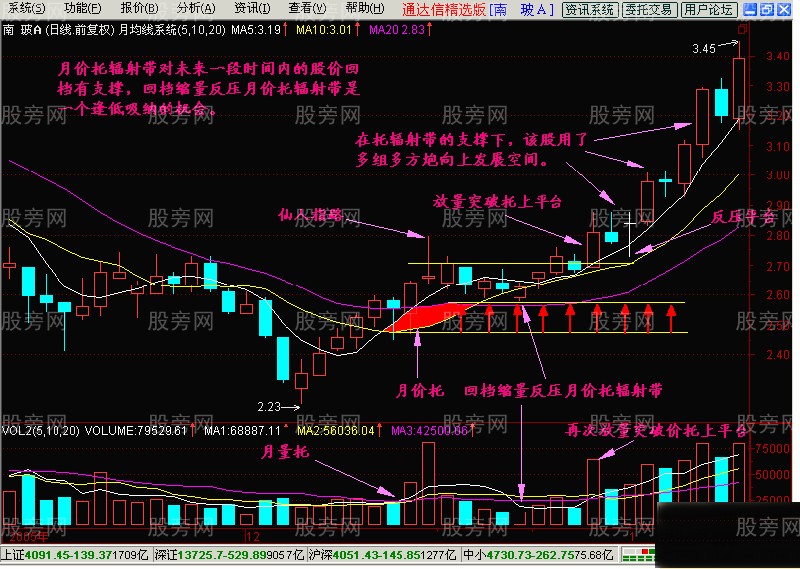Click the MA3:42500.86 volume average label
The width and height of the screenshot is (800, 569).
[x=429, y=431]
